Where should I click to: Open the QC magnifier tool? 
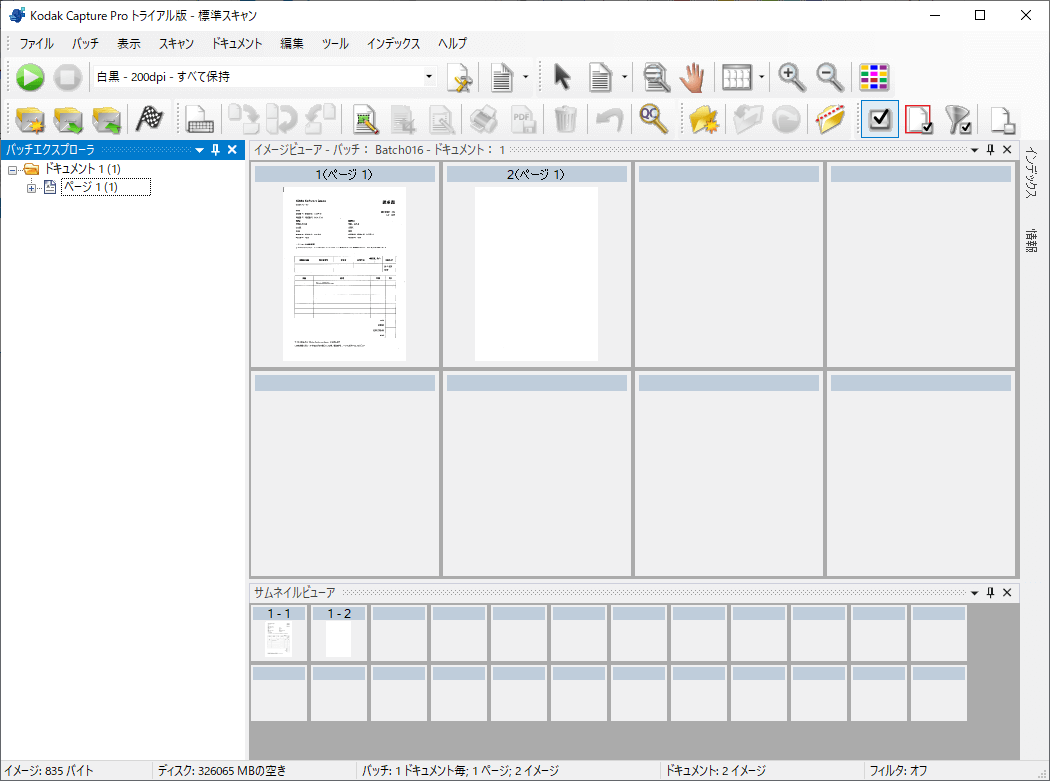[654, 119]
